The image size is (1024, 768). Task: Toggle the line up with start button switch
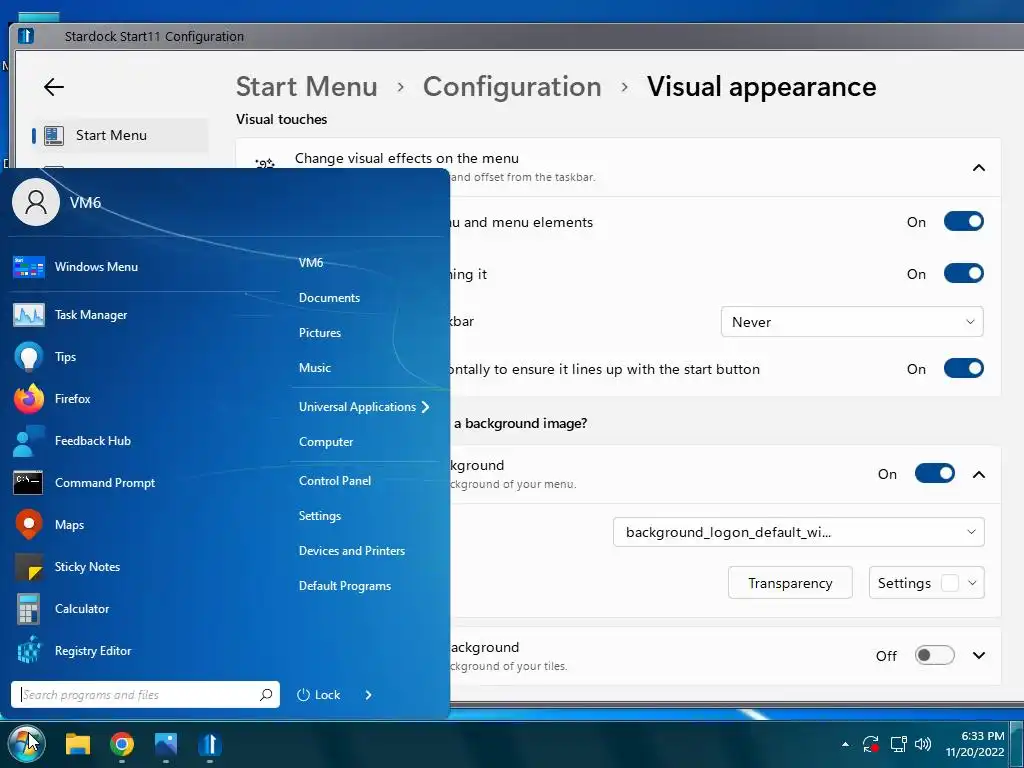click(963, 368)
